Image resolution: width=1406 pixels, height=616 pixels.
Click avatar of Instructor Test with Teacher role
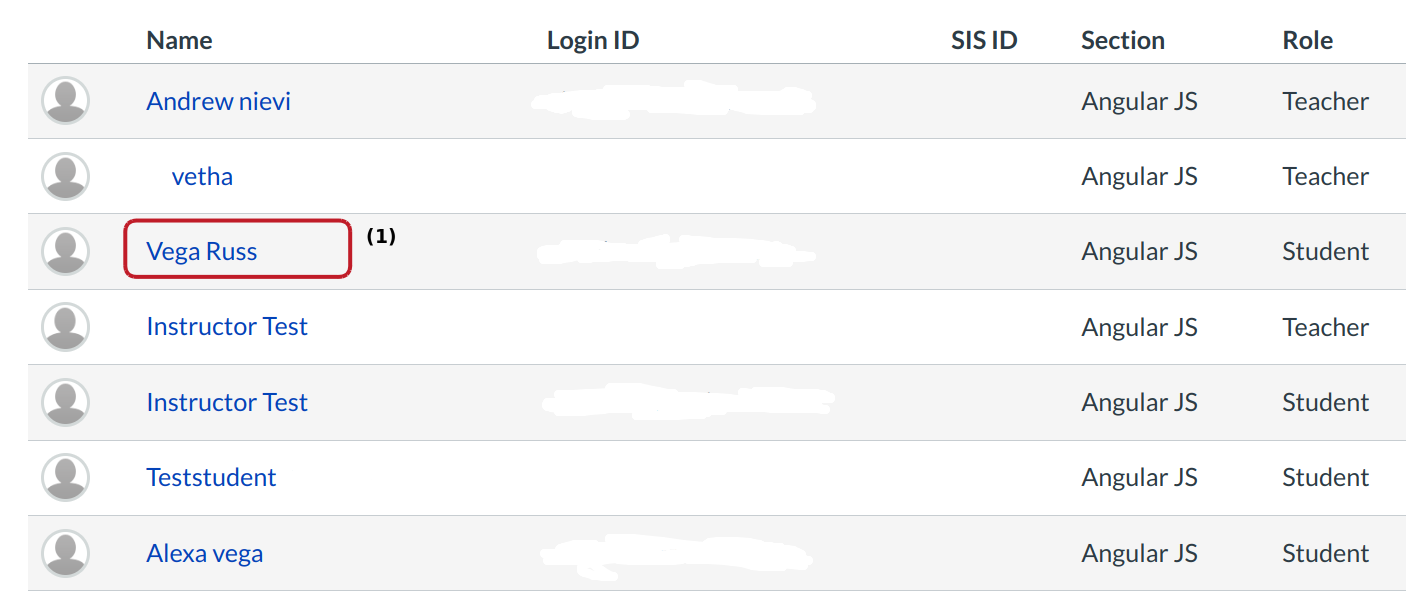[65, 327]
